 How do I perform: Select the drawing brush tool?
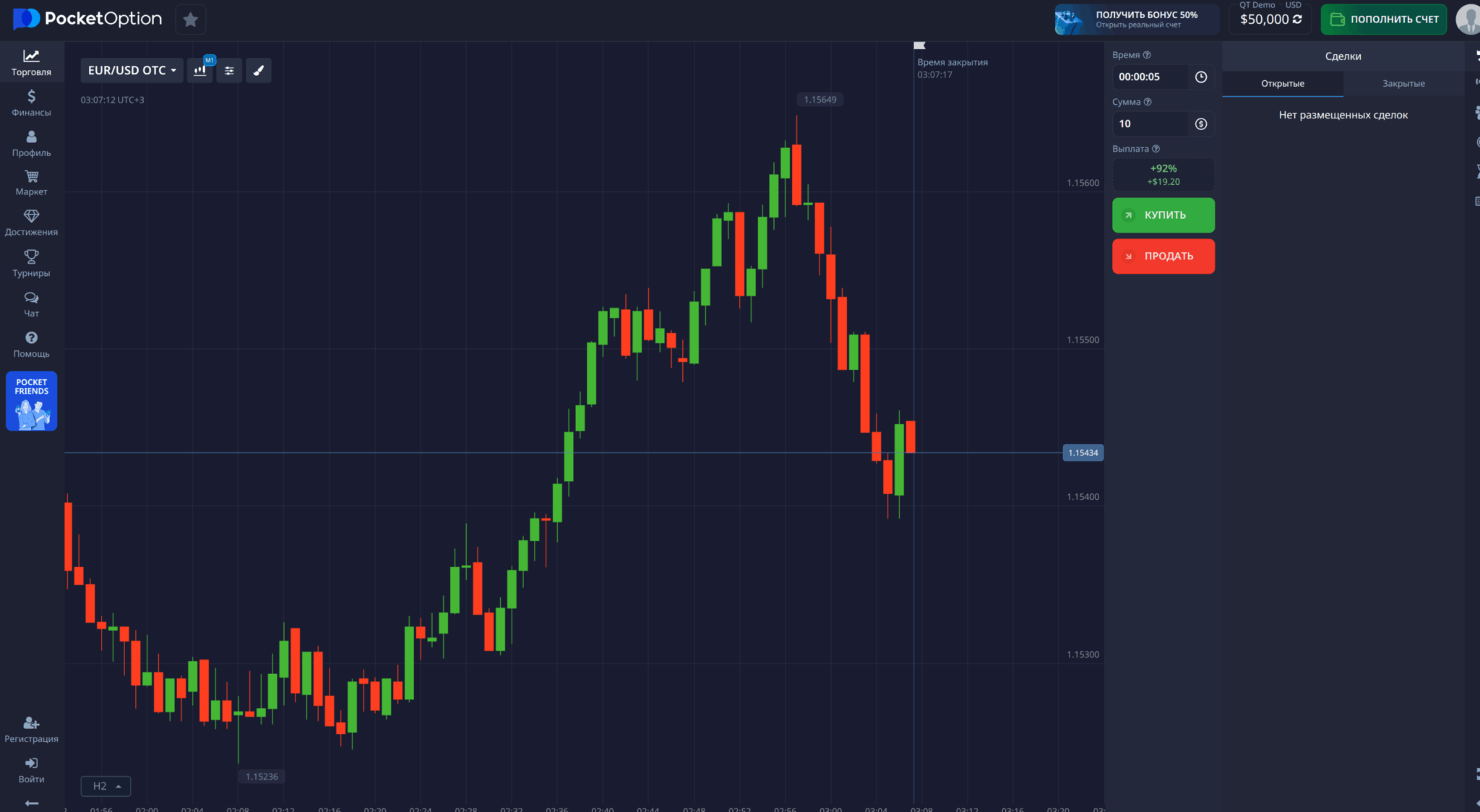pyautogui.click(x=259, y=71)
